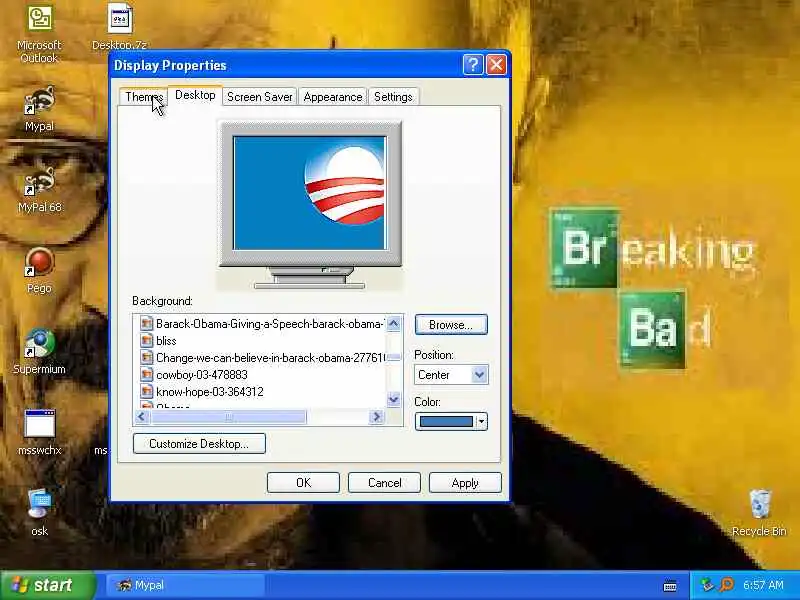Click the first system tray icon

[x=707, y=585]
